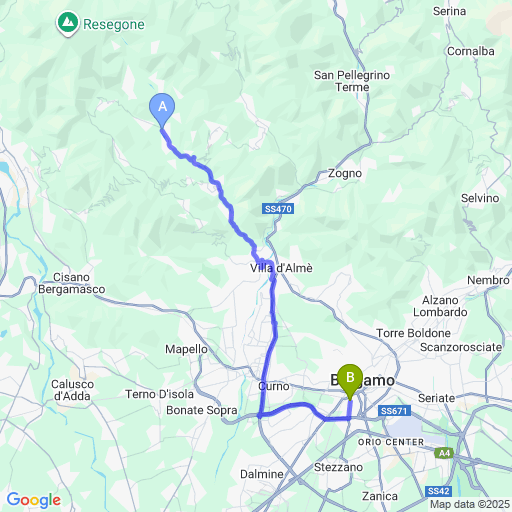
Task: Click the green marker B pin
Action: 350,381
